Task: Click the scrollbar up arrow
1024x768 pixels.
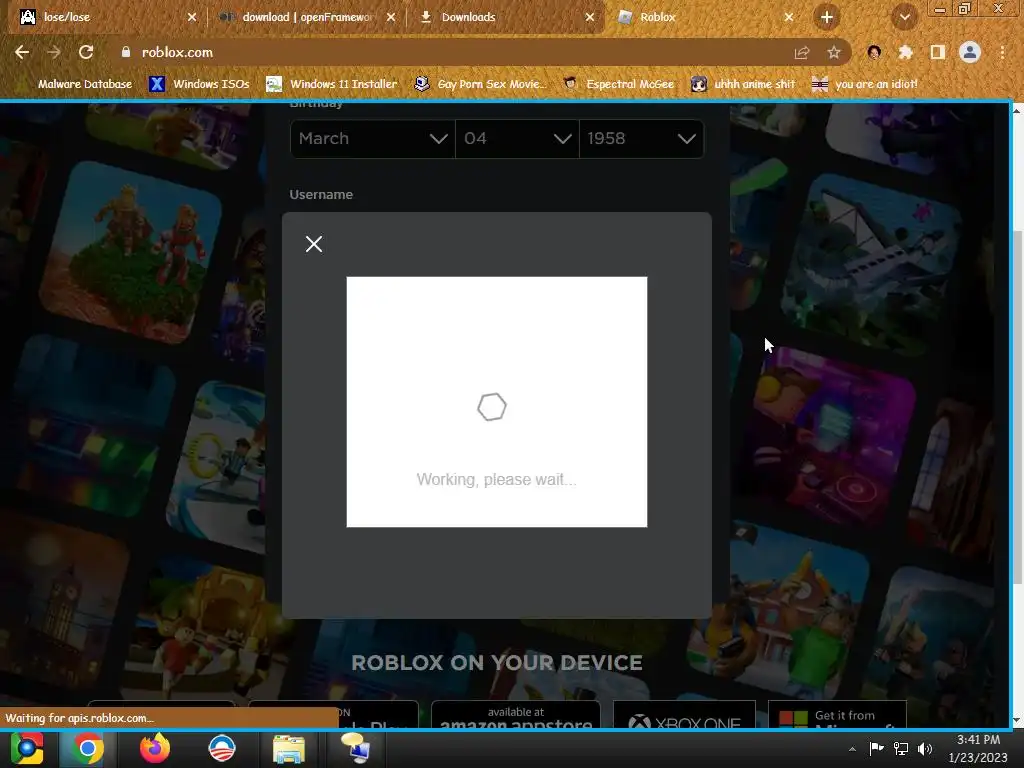Action: click(1017, 111)
